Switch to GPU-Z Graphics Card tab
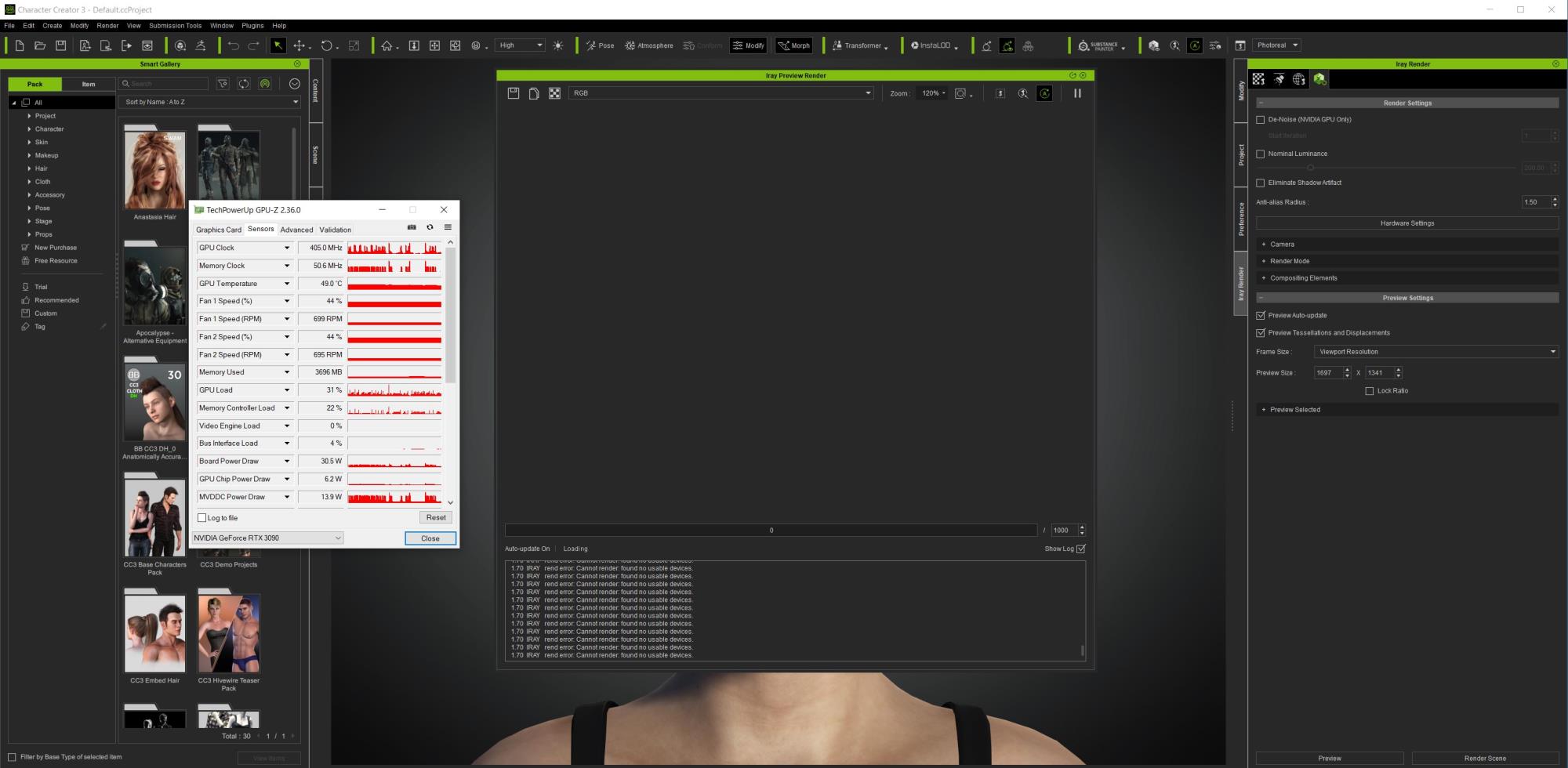The image size is (1568, 768). [x=218, y=230]
